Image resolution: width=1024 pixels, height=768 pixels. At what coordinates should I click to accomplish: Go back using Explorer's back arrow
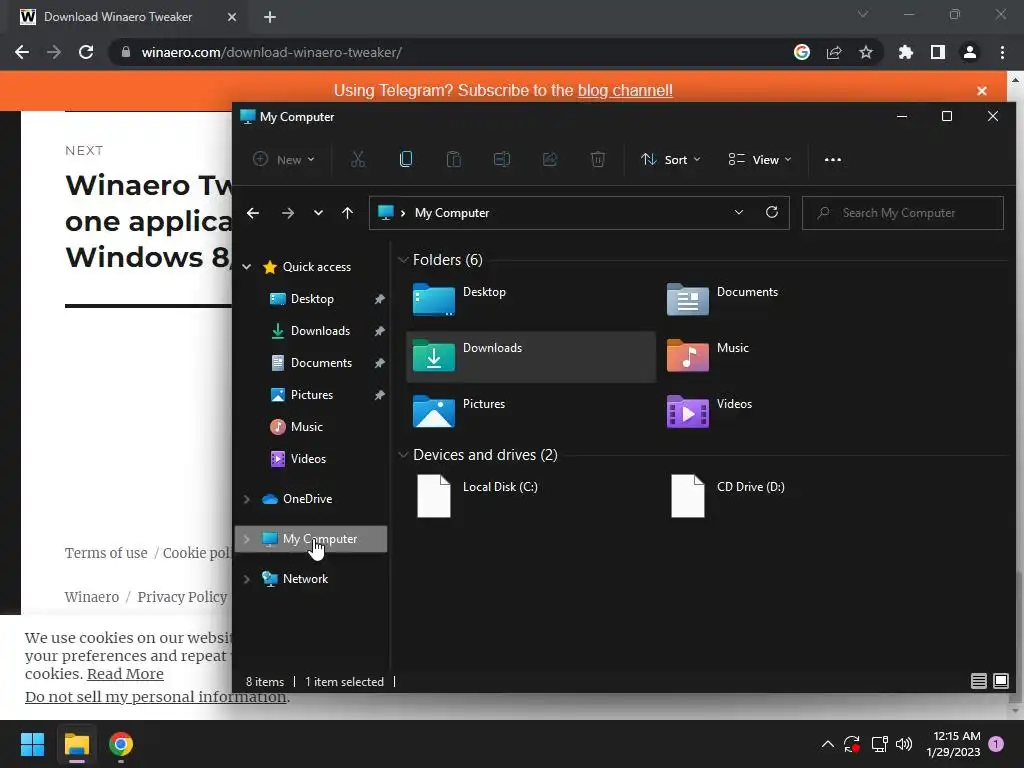253,213
